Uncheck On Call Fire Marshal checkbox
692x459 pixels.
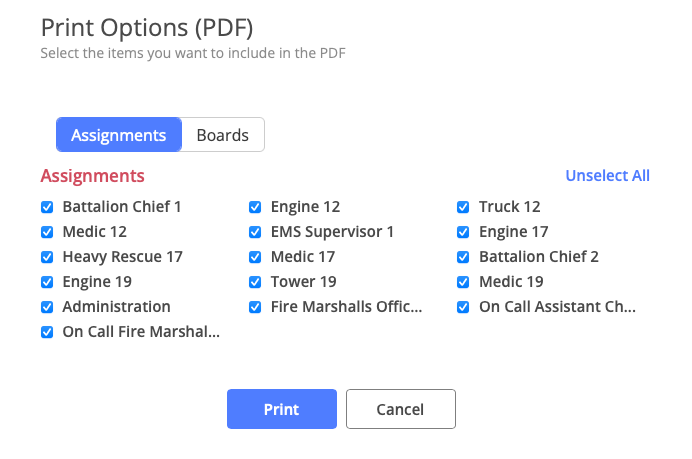pos(47,332)
